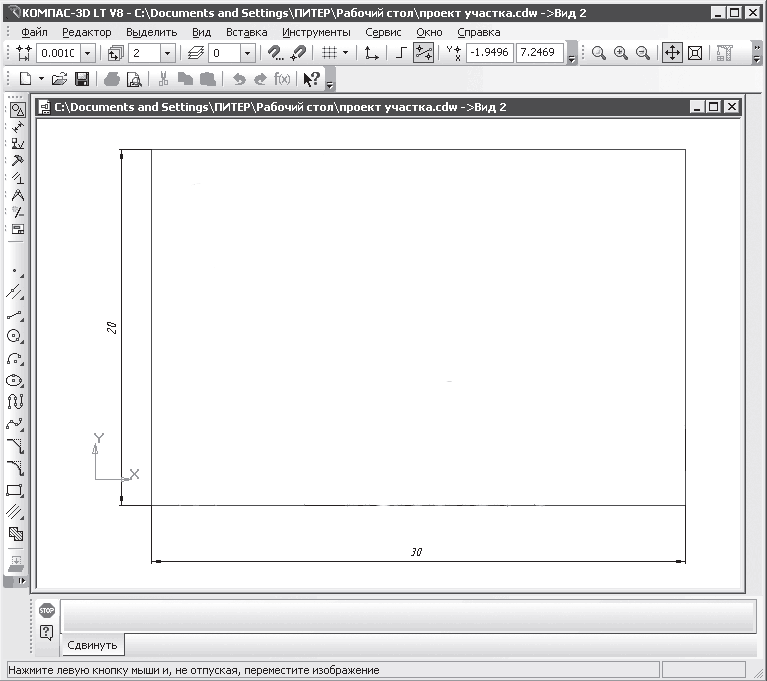Click the Сдвинуть tab
767x681 pixels.
point(93,645)
